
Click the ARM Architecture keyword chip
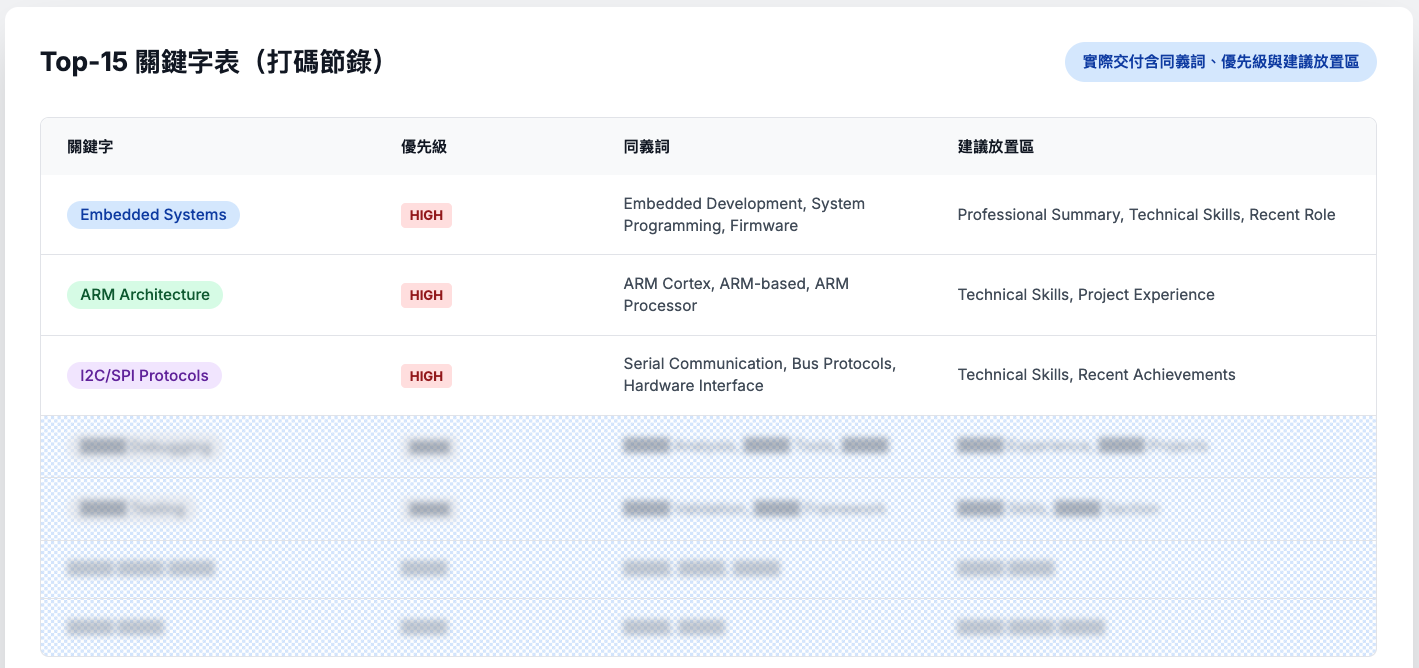tap(145, 295)
